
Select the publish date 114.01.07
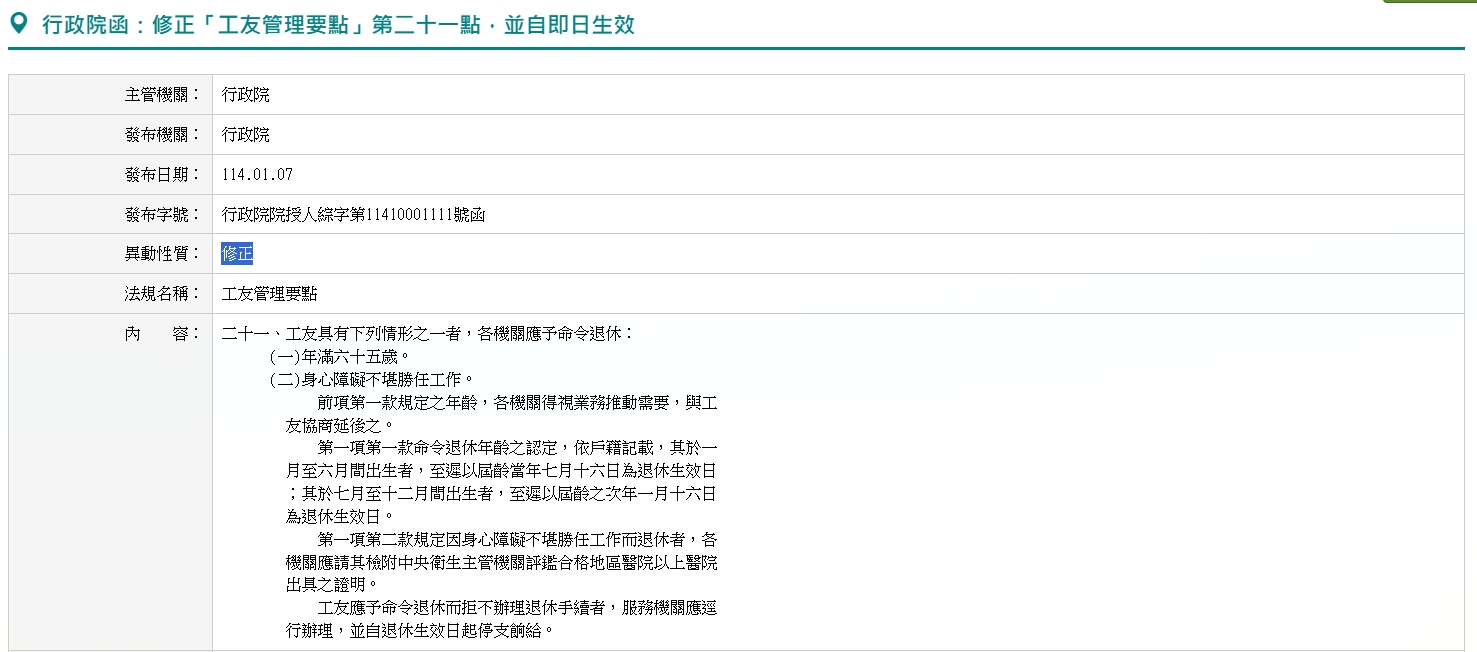click(257, 175)
